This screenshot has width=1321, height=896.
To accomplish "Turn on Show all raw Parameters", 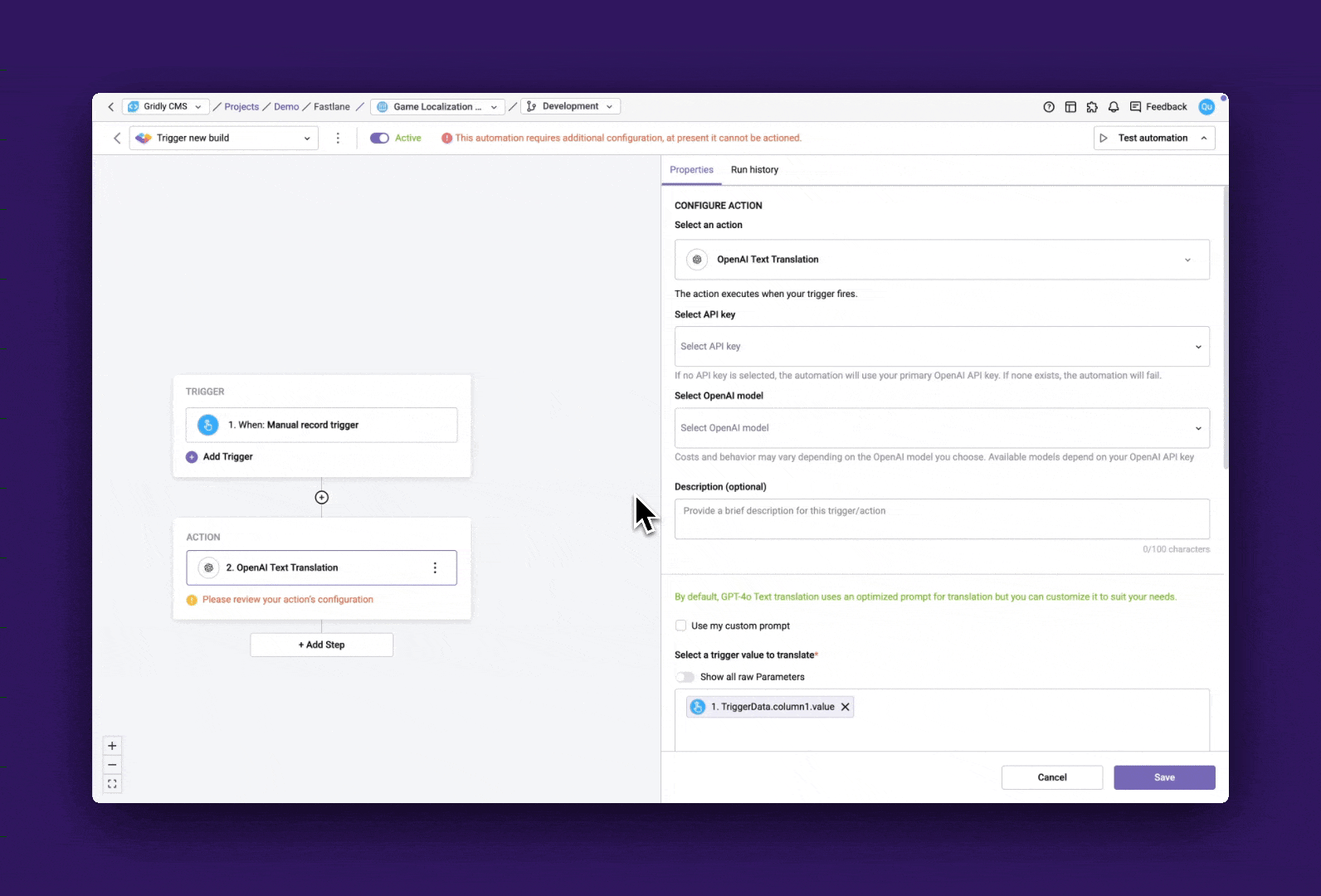I will pos(685,677).
